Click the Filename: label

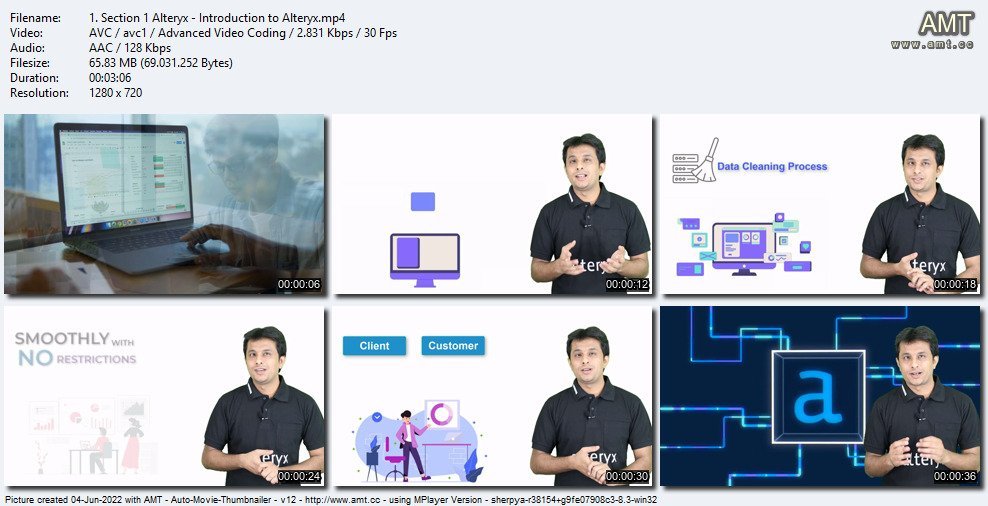click(35, 18)
